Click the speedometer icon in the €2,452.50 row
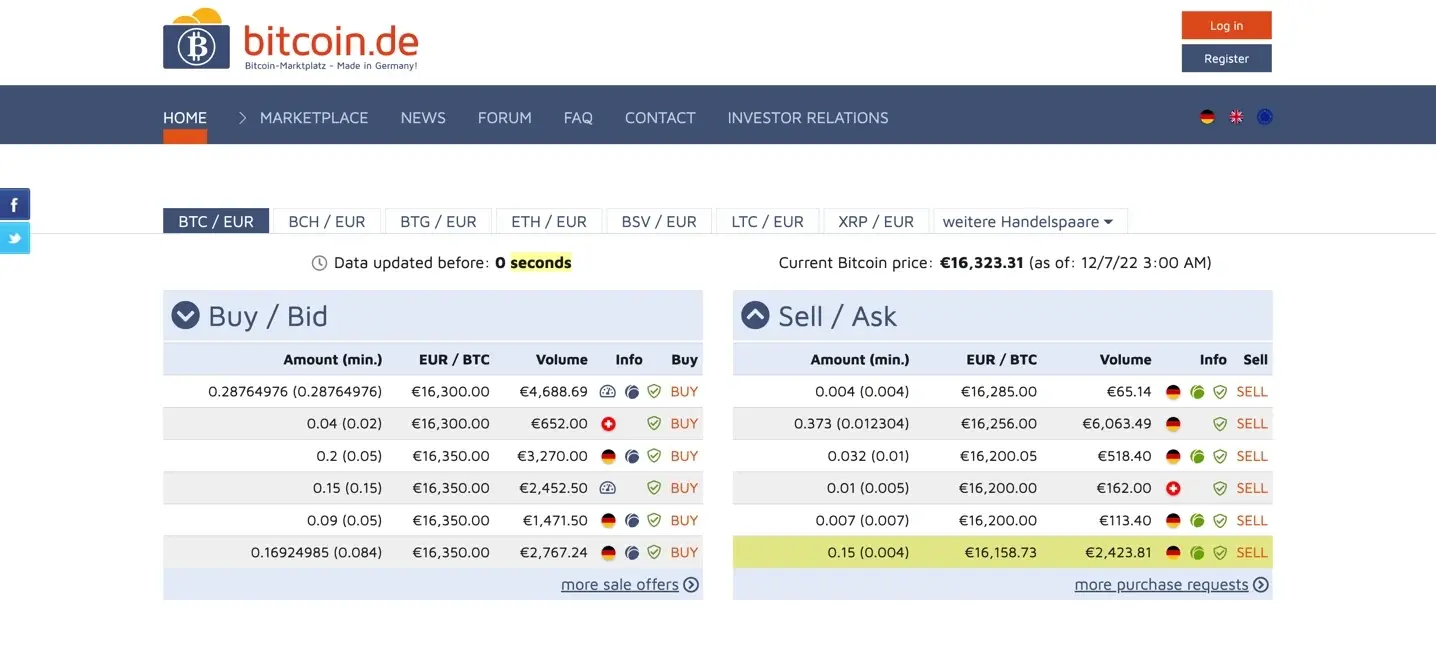 coord(608,488)
